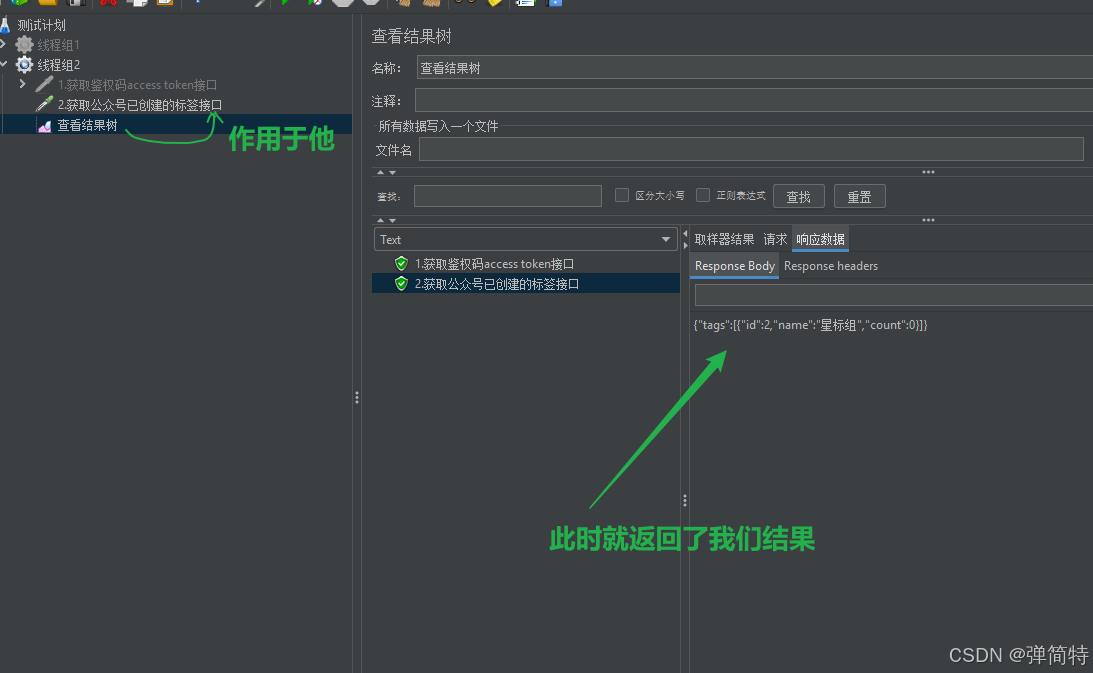Image resolution: width=1093 pixels, height=673 pixels.
Task: Start the test with the green play icon
Action: pos(285,5)
